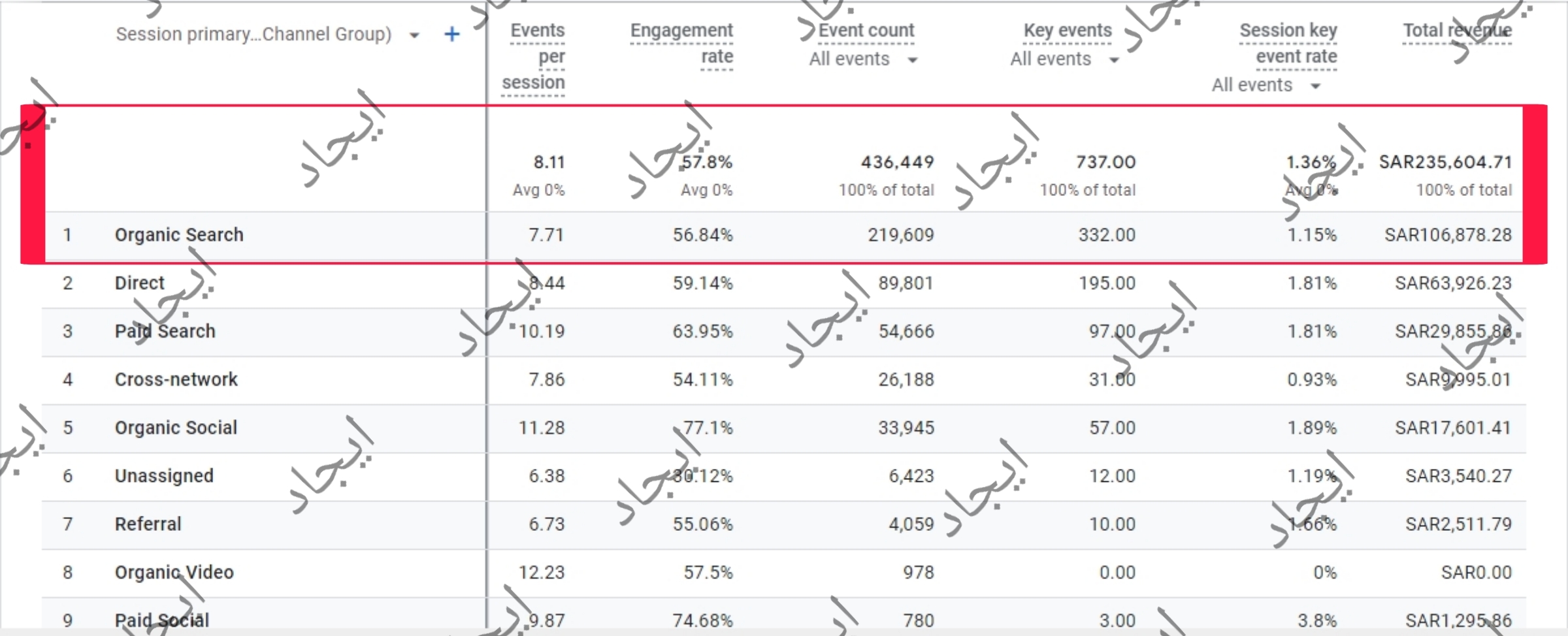Select the Referral row label
The height and width of the screenshot is (636, 1568).
148,524
